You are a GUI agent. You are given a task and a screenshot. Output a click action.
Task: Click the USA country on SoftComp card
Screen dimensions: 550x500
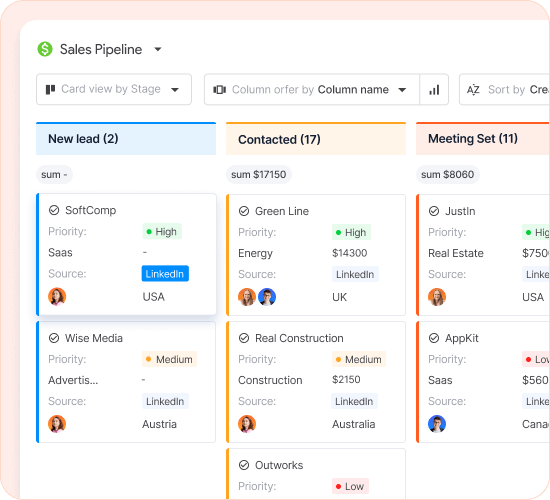pos(154,297)
